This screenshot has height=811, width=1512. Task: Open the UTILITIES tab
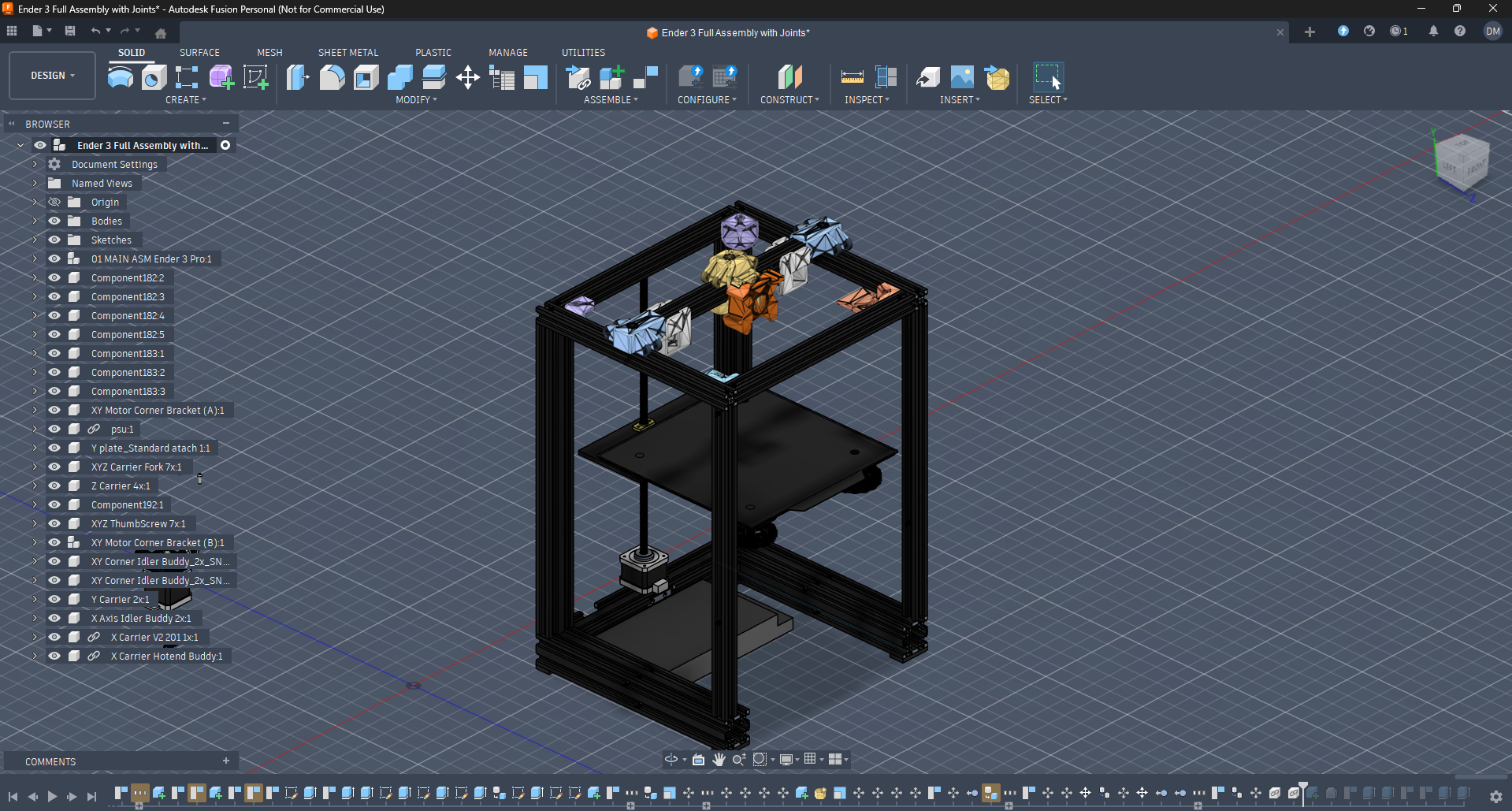click(583, 53)
